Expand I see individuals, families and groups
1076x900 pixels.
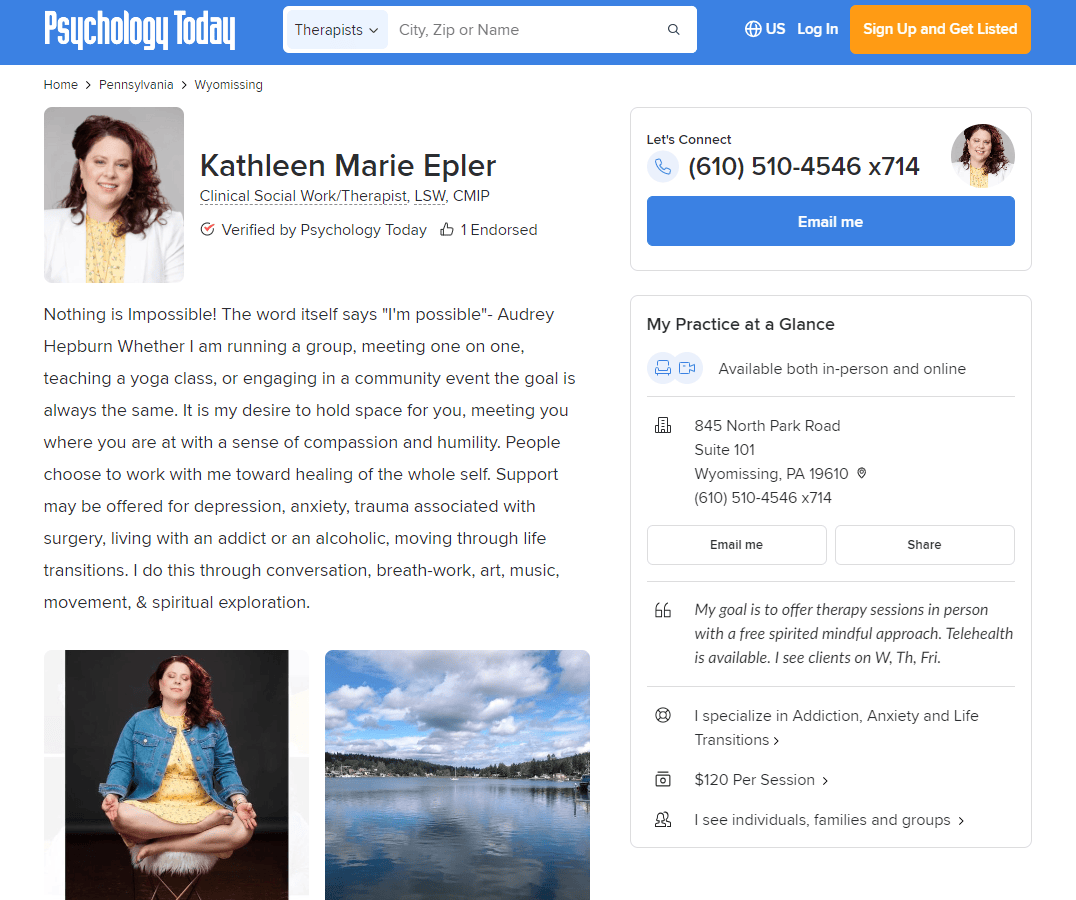pyautogui.click(x=829, y=820)
